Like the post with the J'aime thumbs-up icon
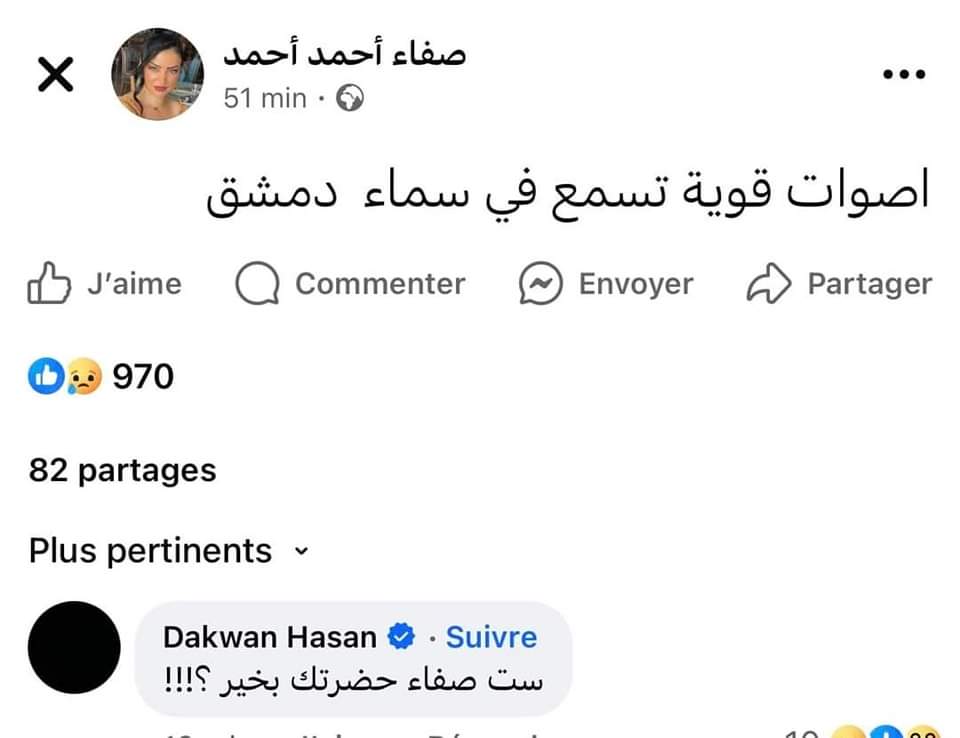960x738 pixels. coord(48,284)
